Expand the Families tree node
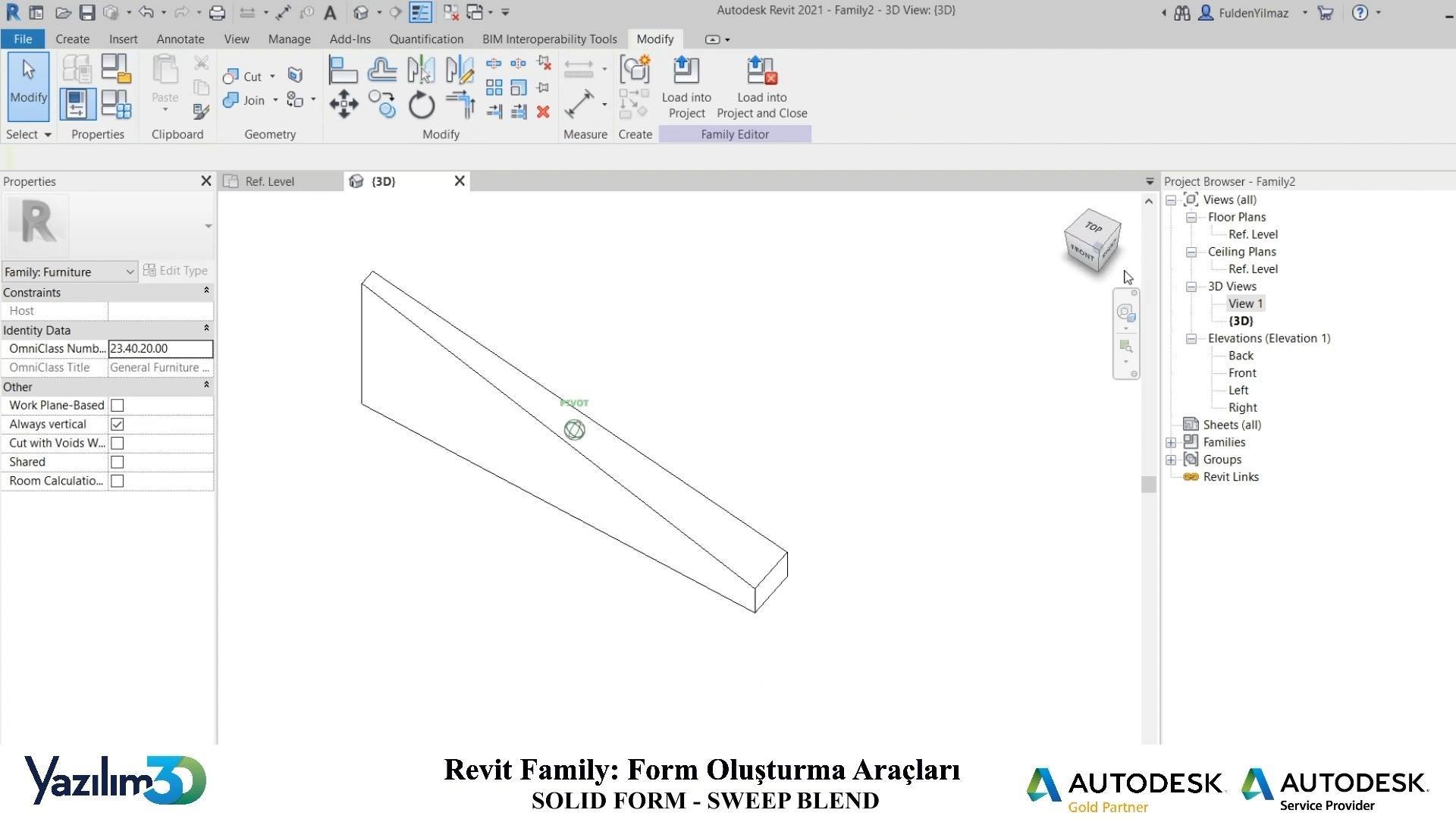 click(x=1171, y=443)
